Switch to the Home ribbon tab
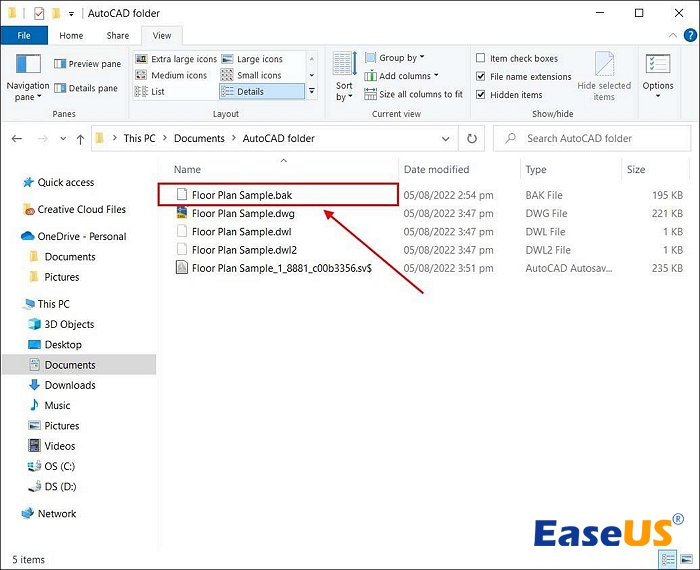Image resolution: width=700 pixels, height=570 pixels. (71, 35)
